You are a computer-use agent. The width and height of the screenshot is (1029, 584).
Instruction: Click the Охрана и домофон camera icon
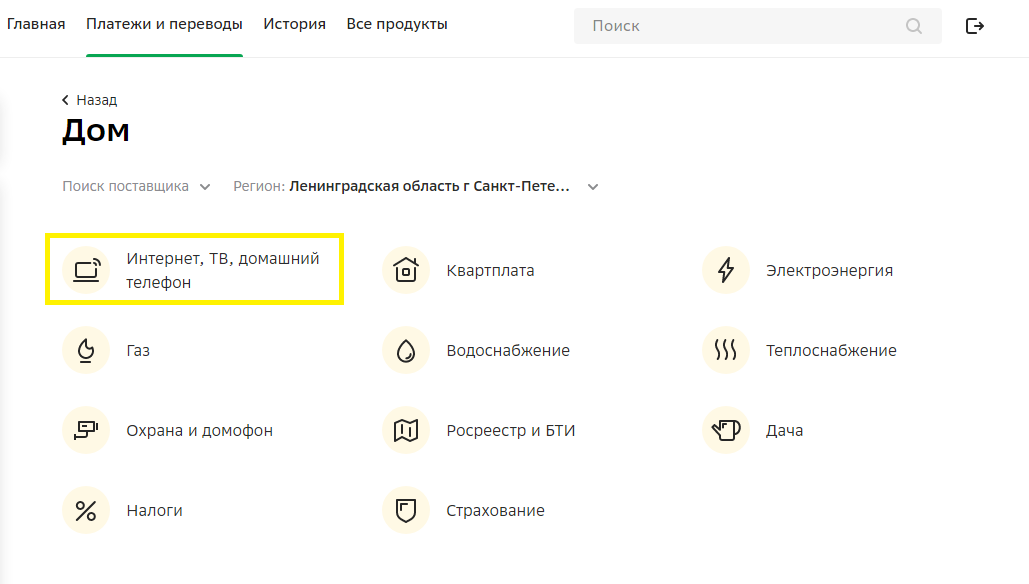(86, 430)
